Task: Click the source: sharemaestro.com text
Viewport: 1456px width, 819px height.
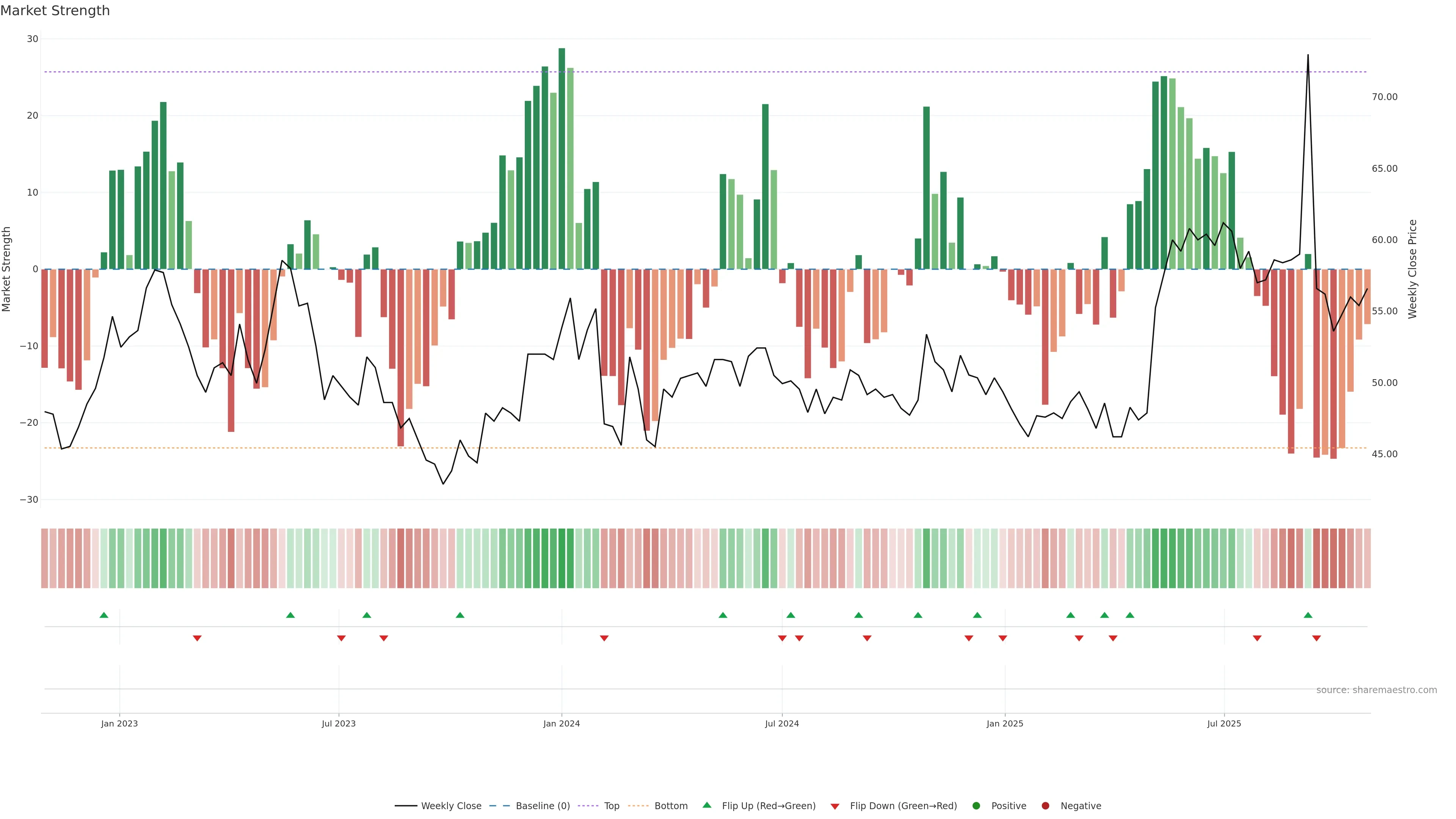Action: [x=1376, y=690]
